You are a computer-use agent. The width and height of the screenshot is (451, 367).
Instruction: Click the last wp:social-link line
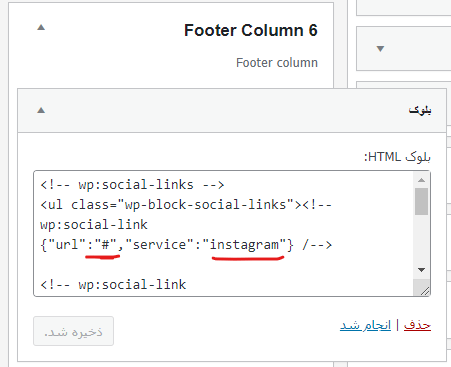[113, 285]
